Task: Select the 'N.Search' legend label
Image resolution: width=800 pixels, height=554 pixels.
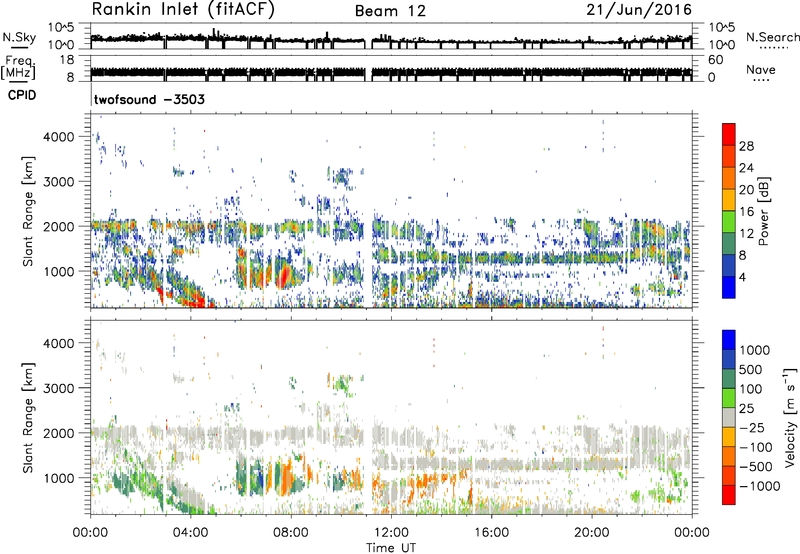Action: point(772,37)
